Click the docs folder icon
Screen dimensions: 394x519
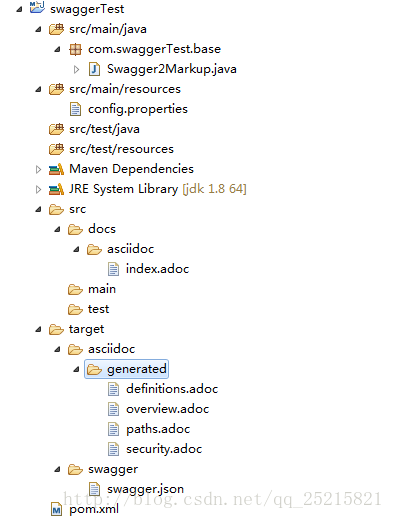pyautogui.click(x=75, y=230)
